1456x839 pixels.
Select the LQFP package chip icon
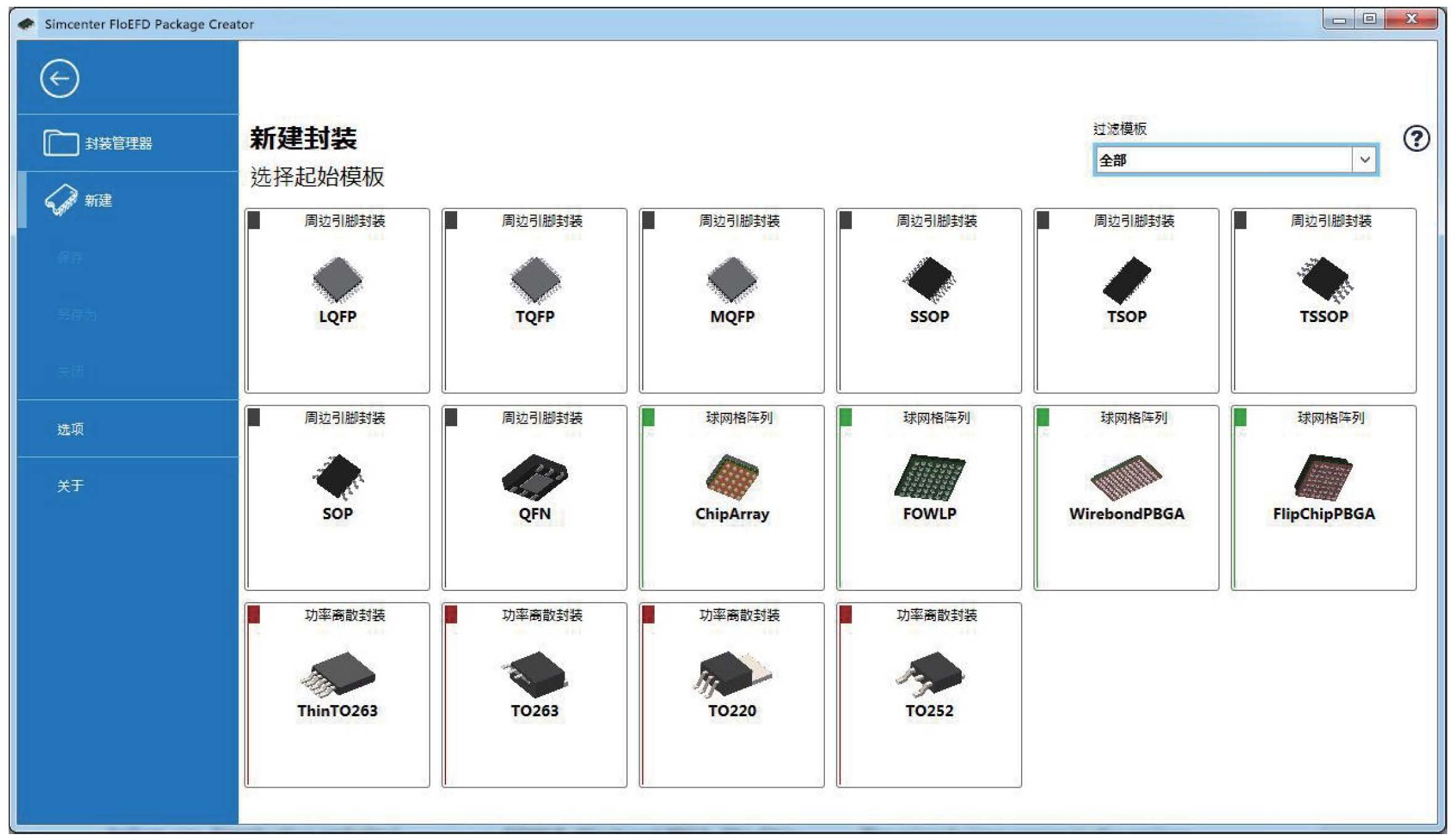[x=337, y=279]
